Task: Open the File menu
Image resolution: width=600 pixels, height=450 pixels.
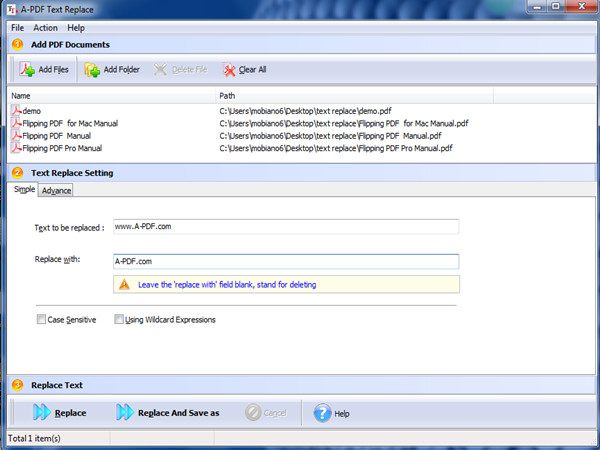Action: [x=17, y=28]
